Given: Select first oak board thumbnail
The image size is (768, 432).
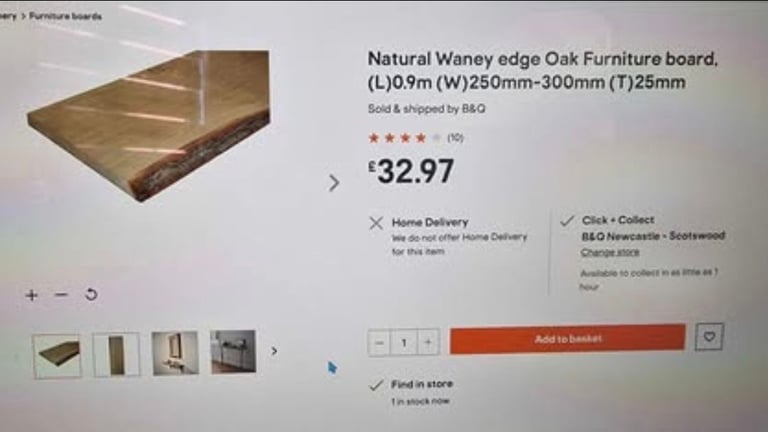Looking at the screenshot, I should pos(57,357).
